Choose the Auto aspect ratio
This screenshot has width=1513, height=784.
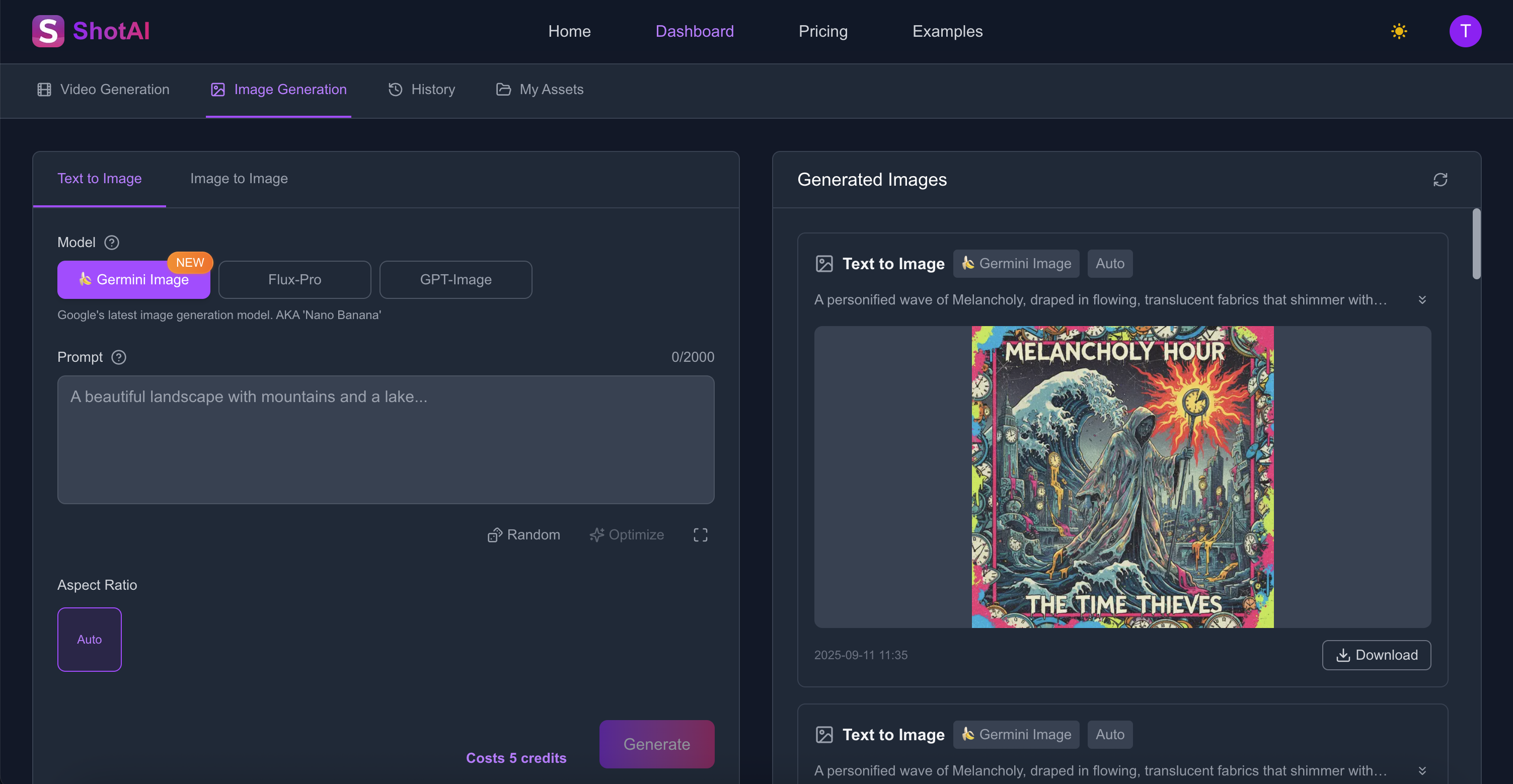pos(89,640)
